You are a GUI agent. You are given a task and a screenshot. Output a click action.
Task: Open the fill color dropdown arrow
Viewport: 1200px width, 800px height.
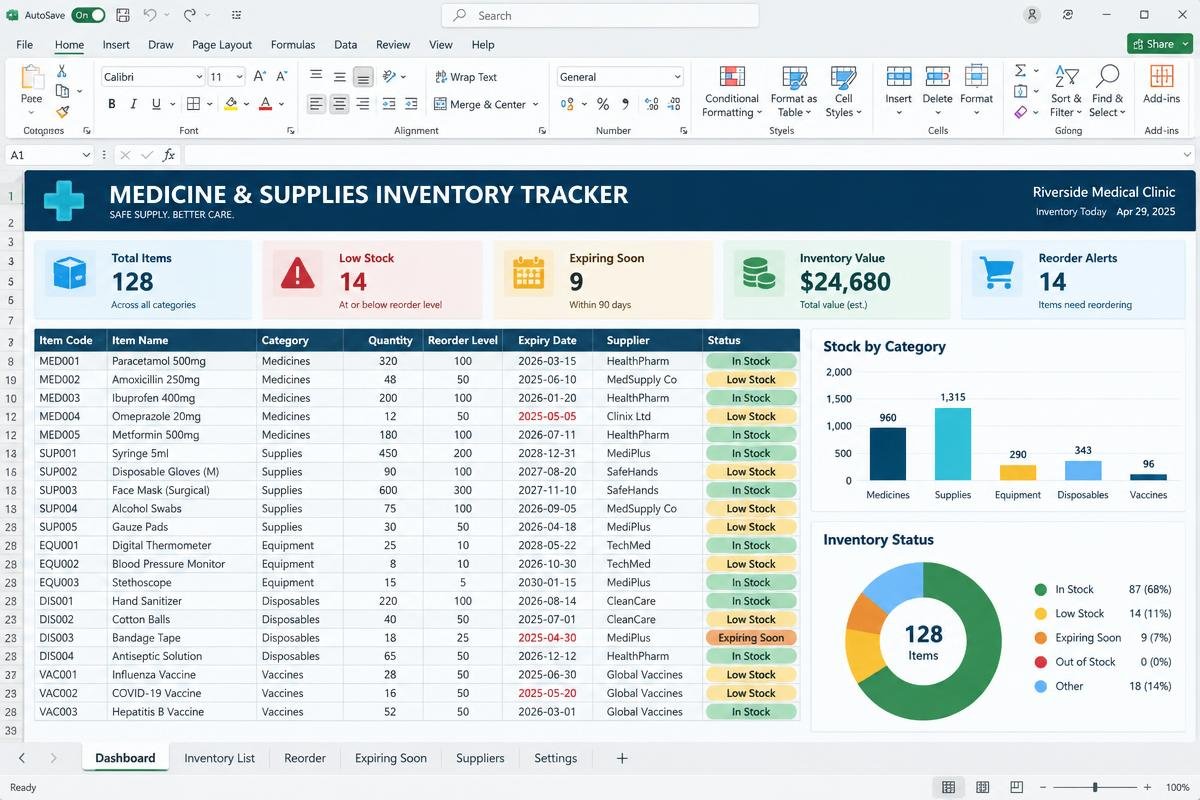tap(248, 104)
